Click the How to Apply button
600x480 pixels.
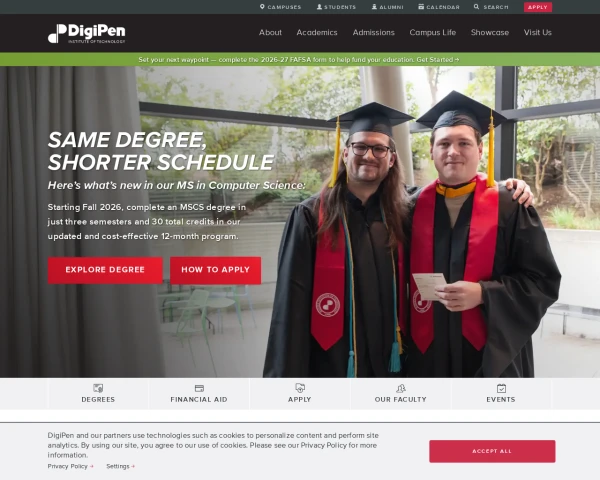pos(215,270)
